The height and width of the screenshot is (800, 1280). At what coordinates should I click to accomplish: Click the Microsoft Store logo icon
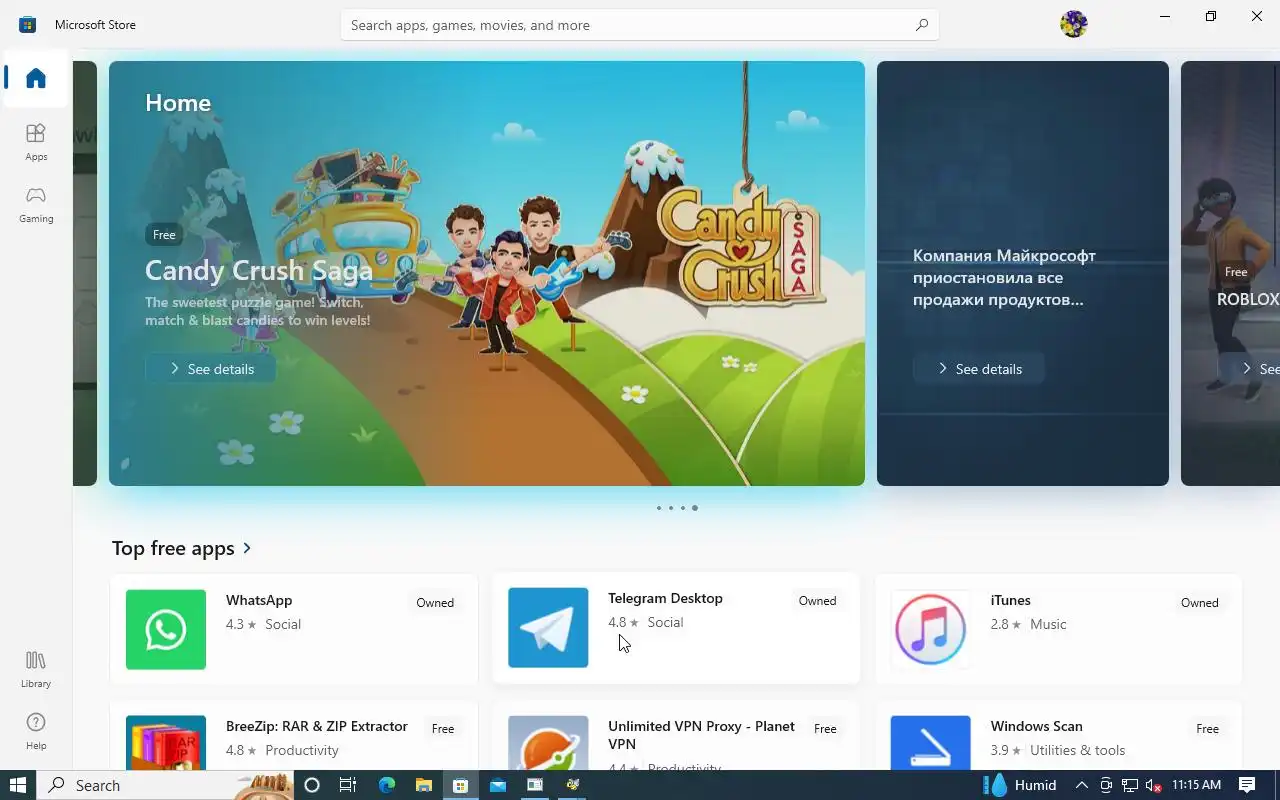27,24
